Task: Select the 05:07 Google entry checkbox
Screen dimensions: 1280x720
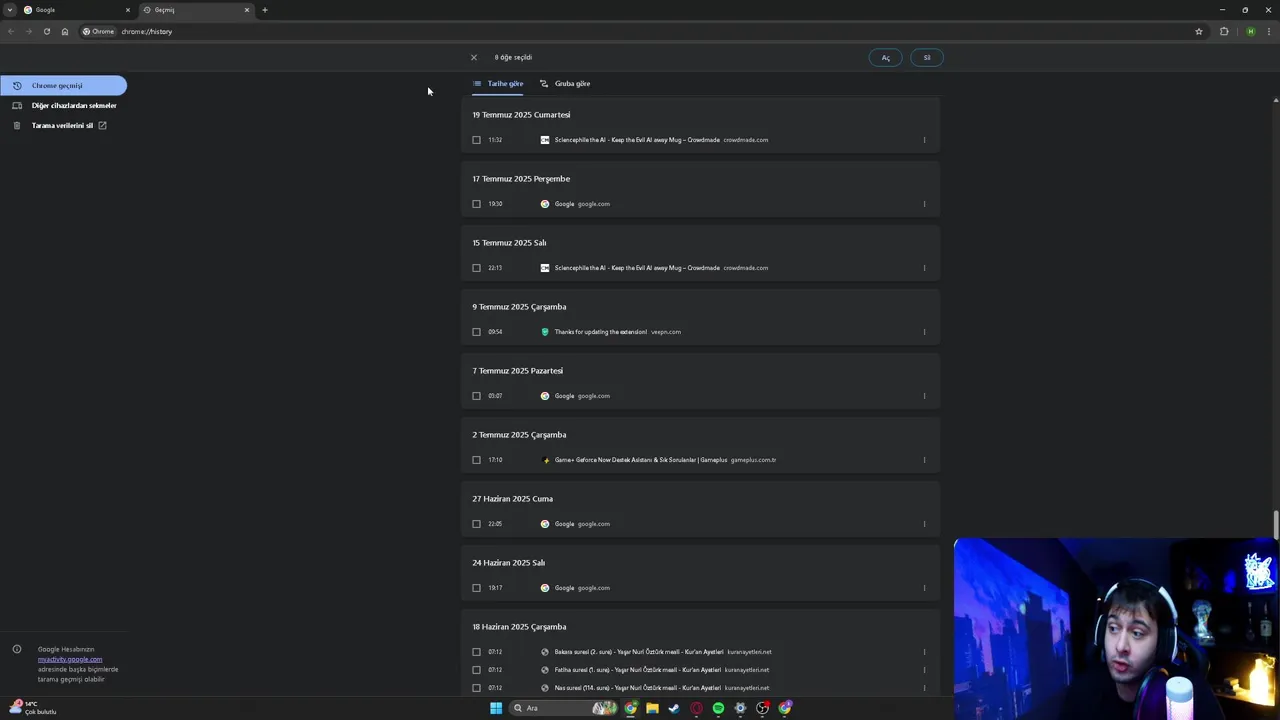Action: pos(476,396)
